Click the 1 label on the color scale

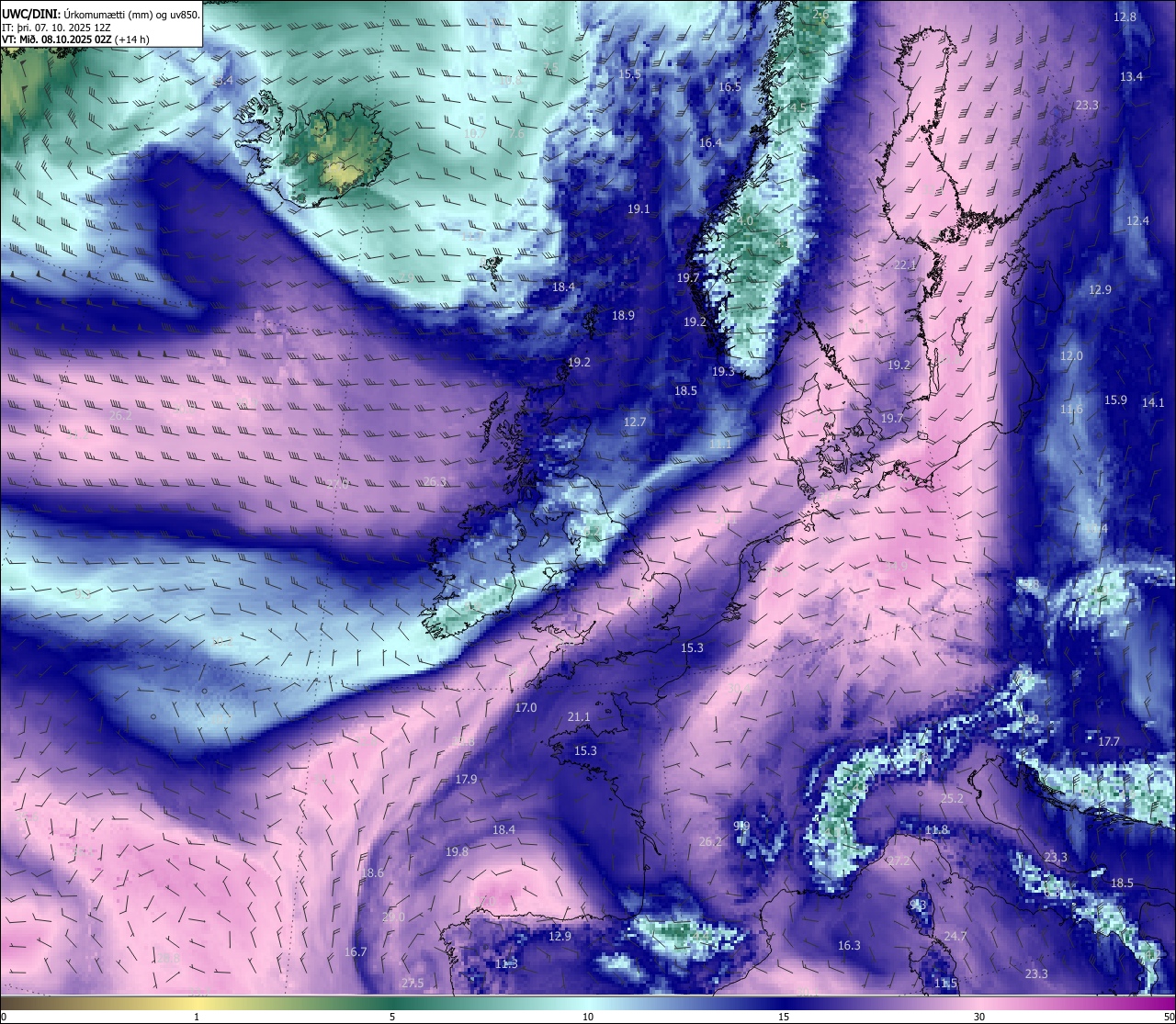coord(198,1017)
